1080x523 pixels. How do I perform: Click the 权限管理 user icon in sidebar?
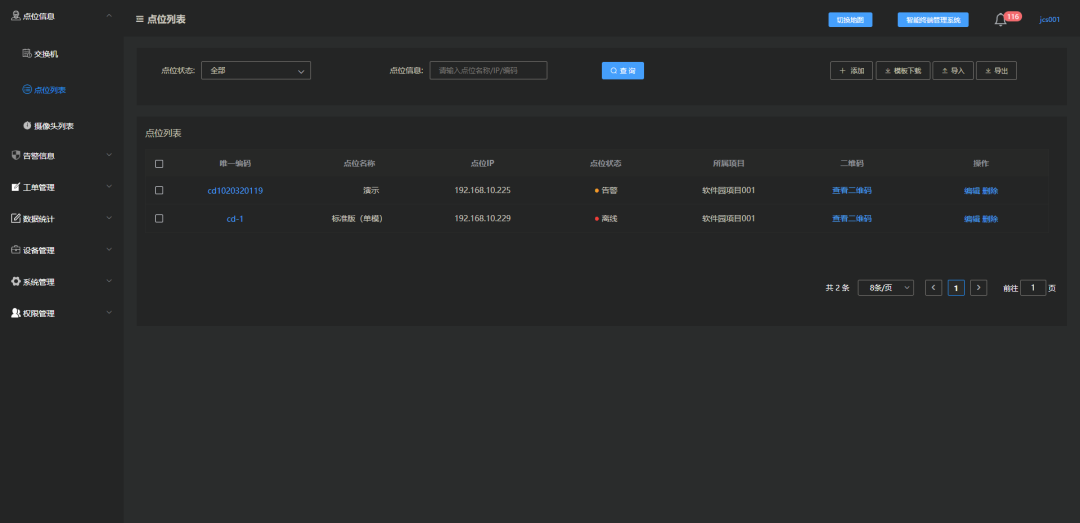[x=16, y=313]
